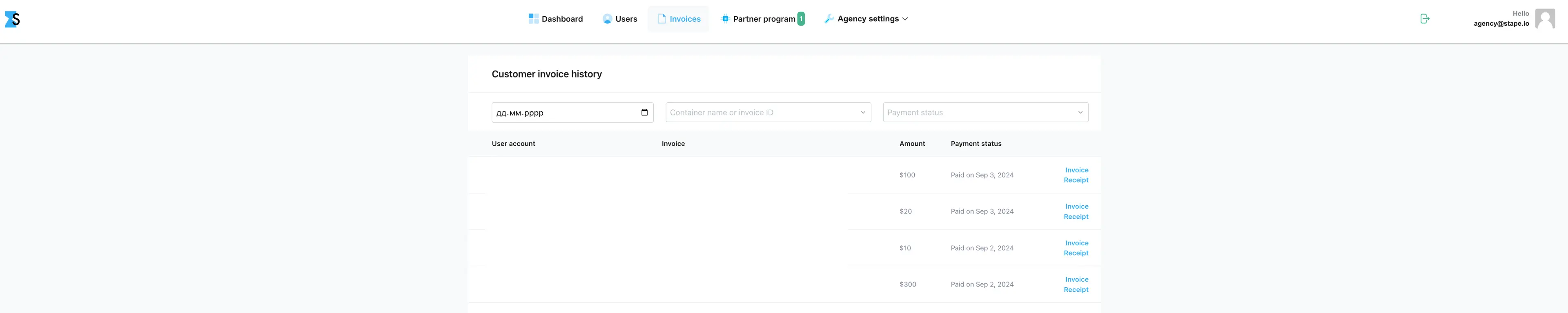Click the agency@stape.io account email
This screenshot has height=313, width=1568.
pos(1501,24)
